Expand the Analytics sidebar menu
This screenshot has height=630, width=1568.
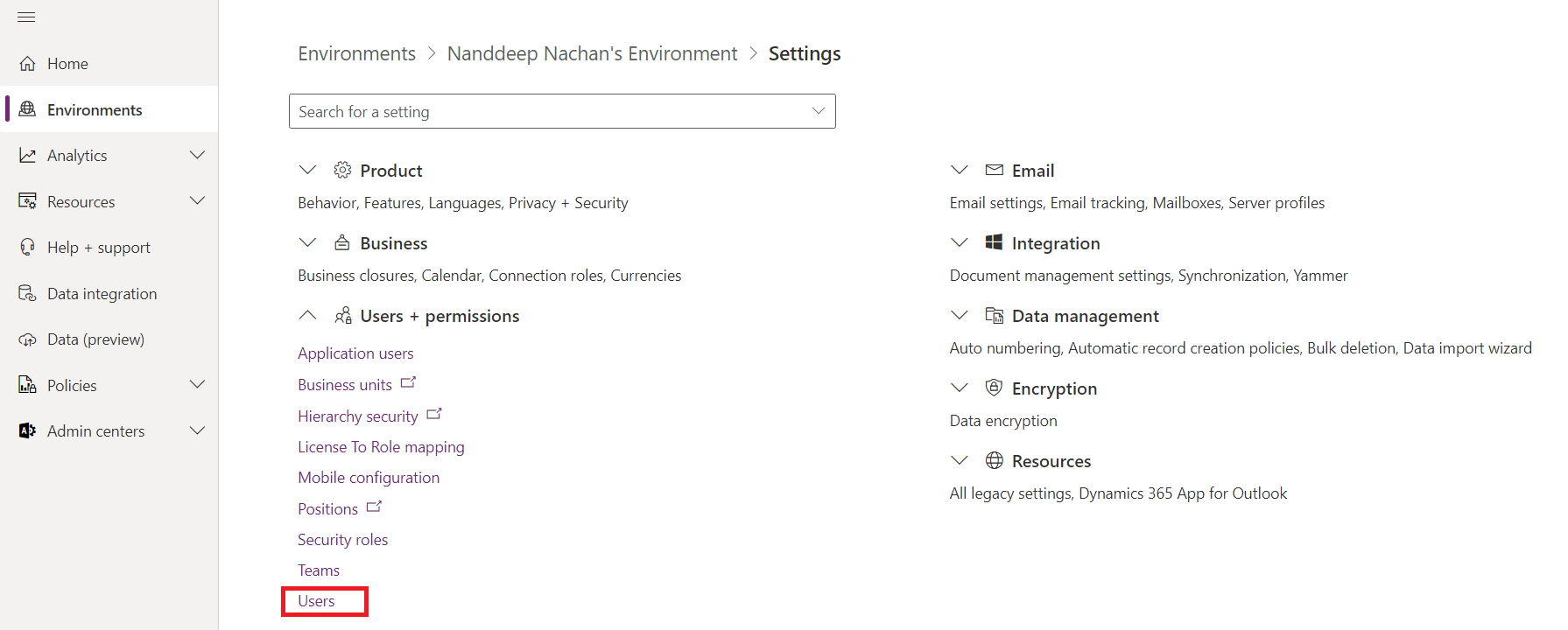198,155
